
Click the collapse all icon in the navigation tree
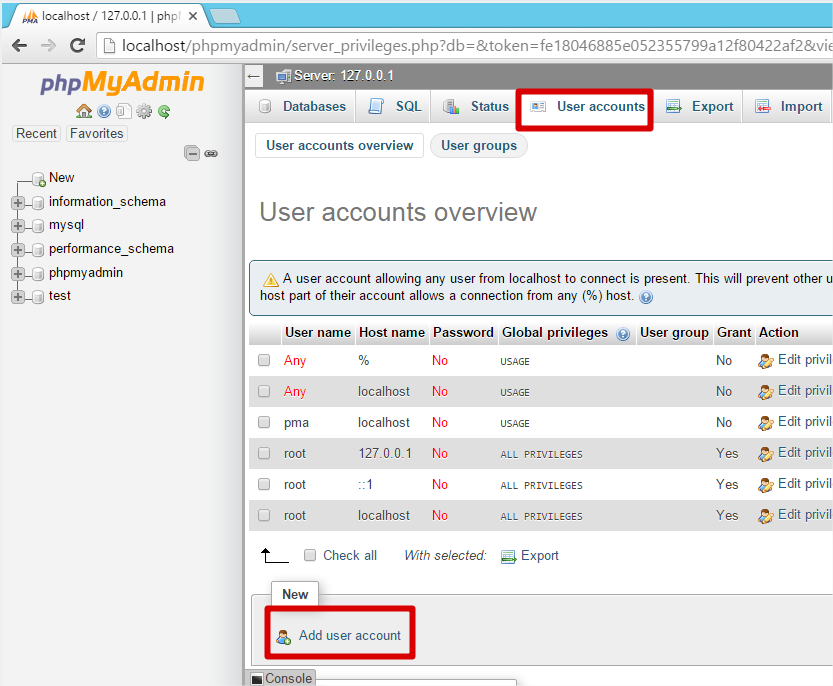point(192,153)
